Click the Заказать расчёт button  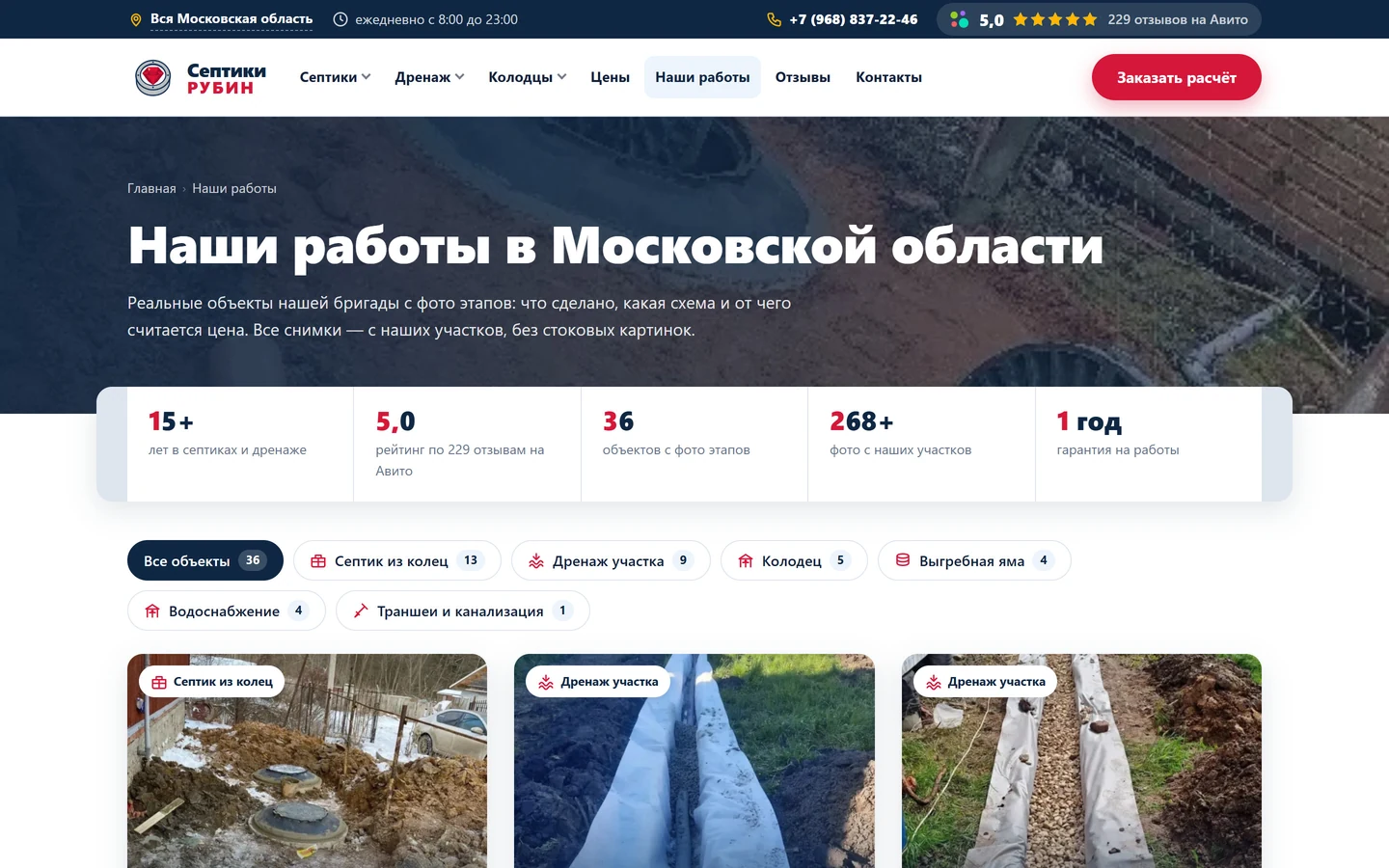tap(1177, 77)
